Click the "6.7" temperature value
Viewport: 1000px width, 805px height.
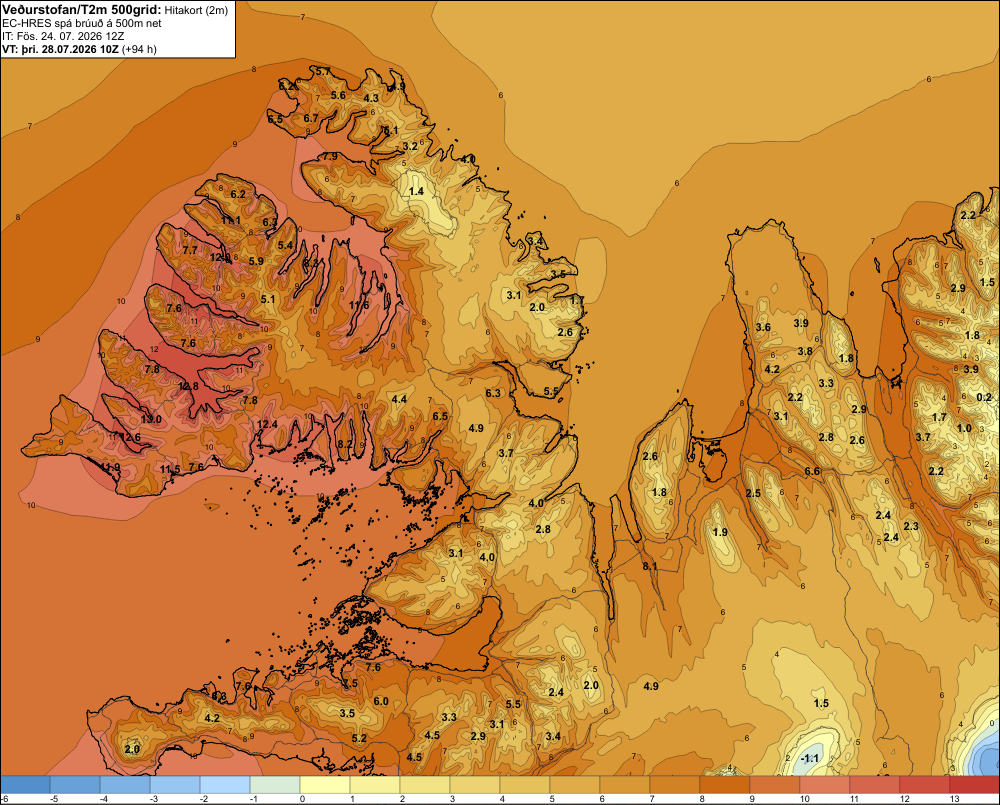pos(311,118)
